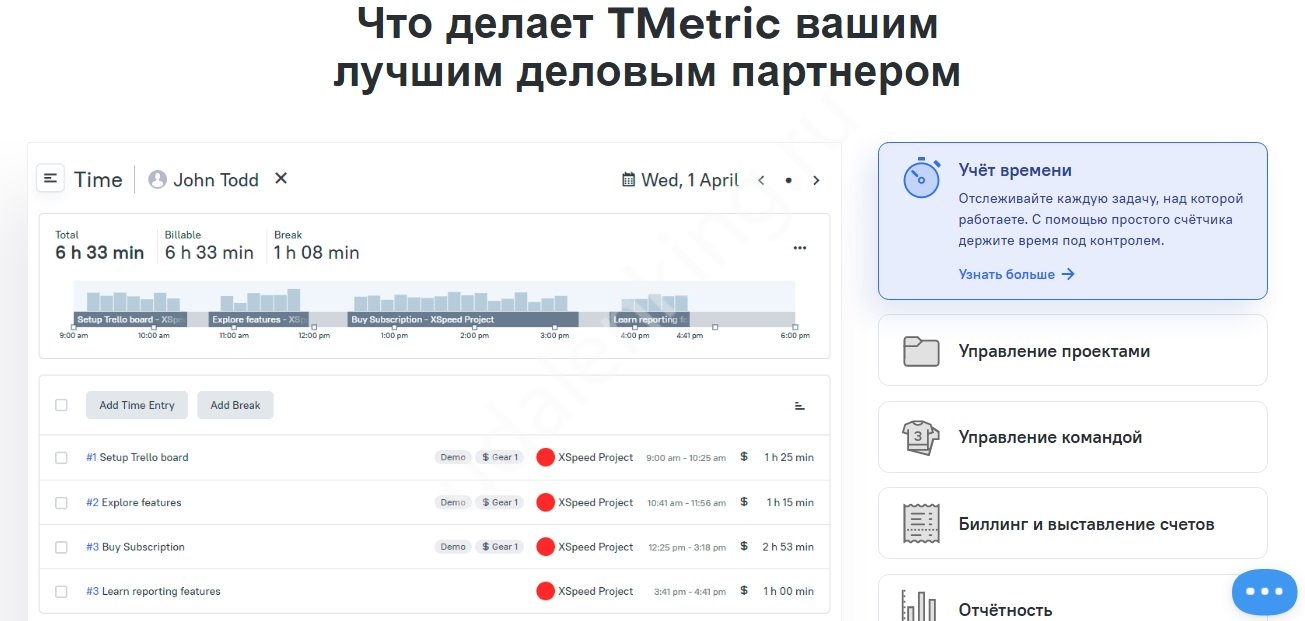Click the blue chat bubble widget

(x=1264, y=591)
